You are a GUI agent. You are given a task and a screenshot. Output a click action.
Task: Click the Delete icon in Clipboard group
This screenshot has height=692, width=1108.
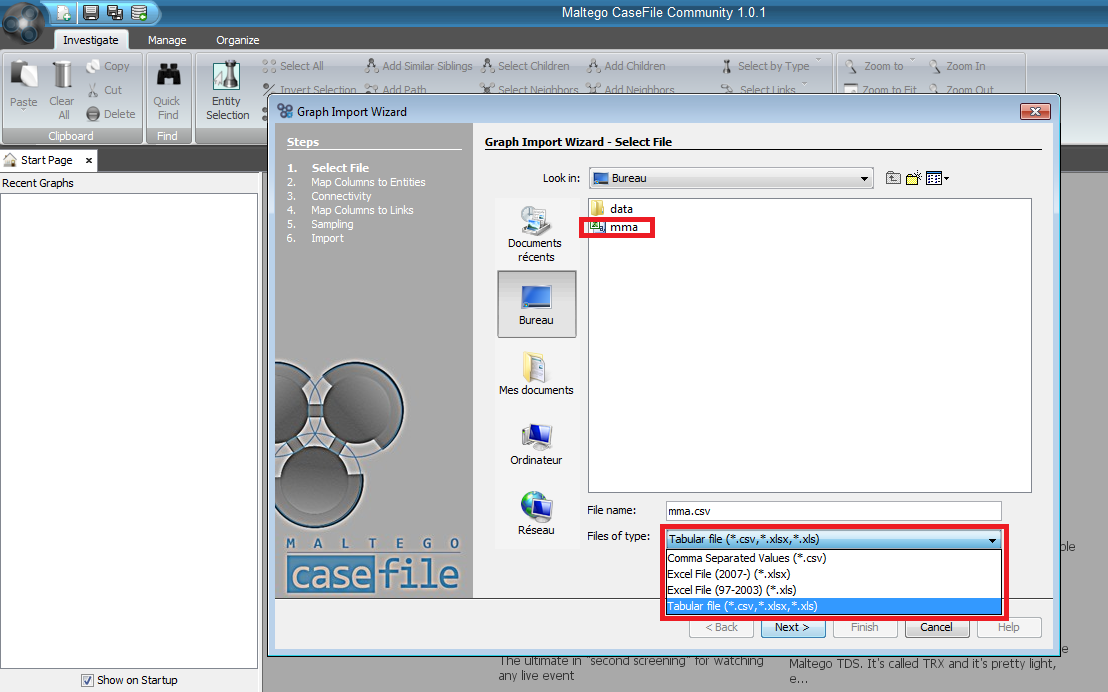[93, 114]
